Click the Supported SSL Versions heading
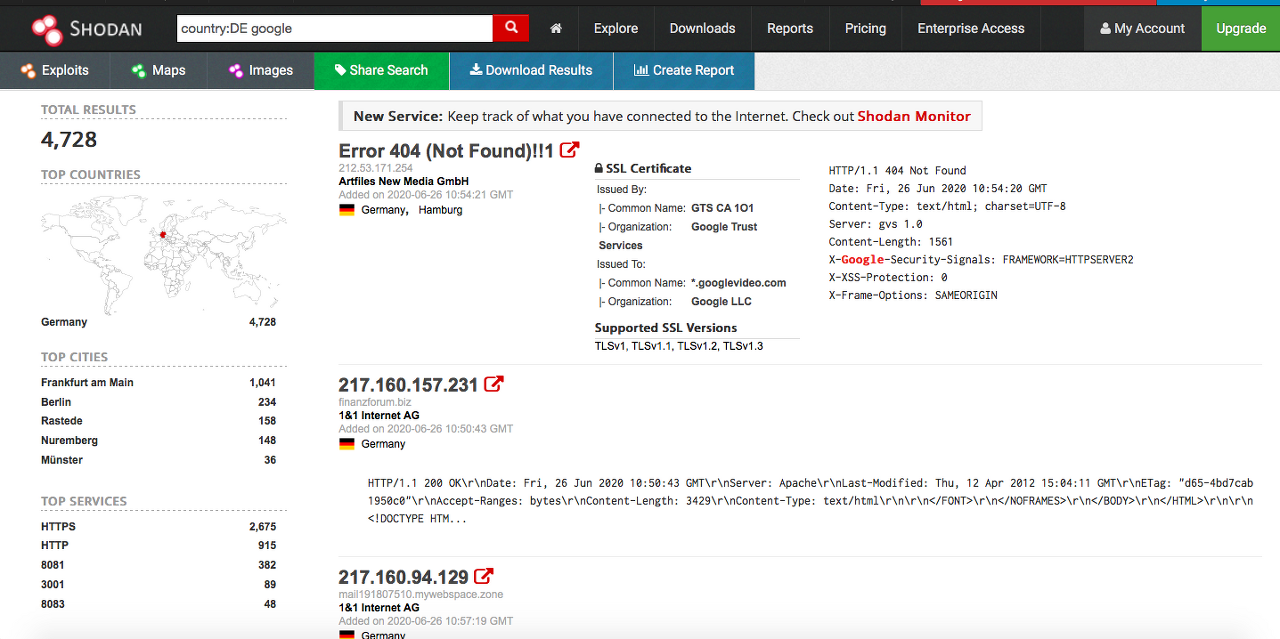 [x=666, y=328]
